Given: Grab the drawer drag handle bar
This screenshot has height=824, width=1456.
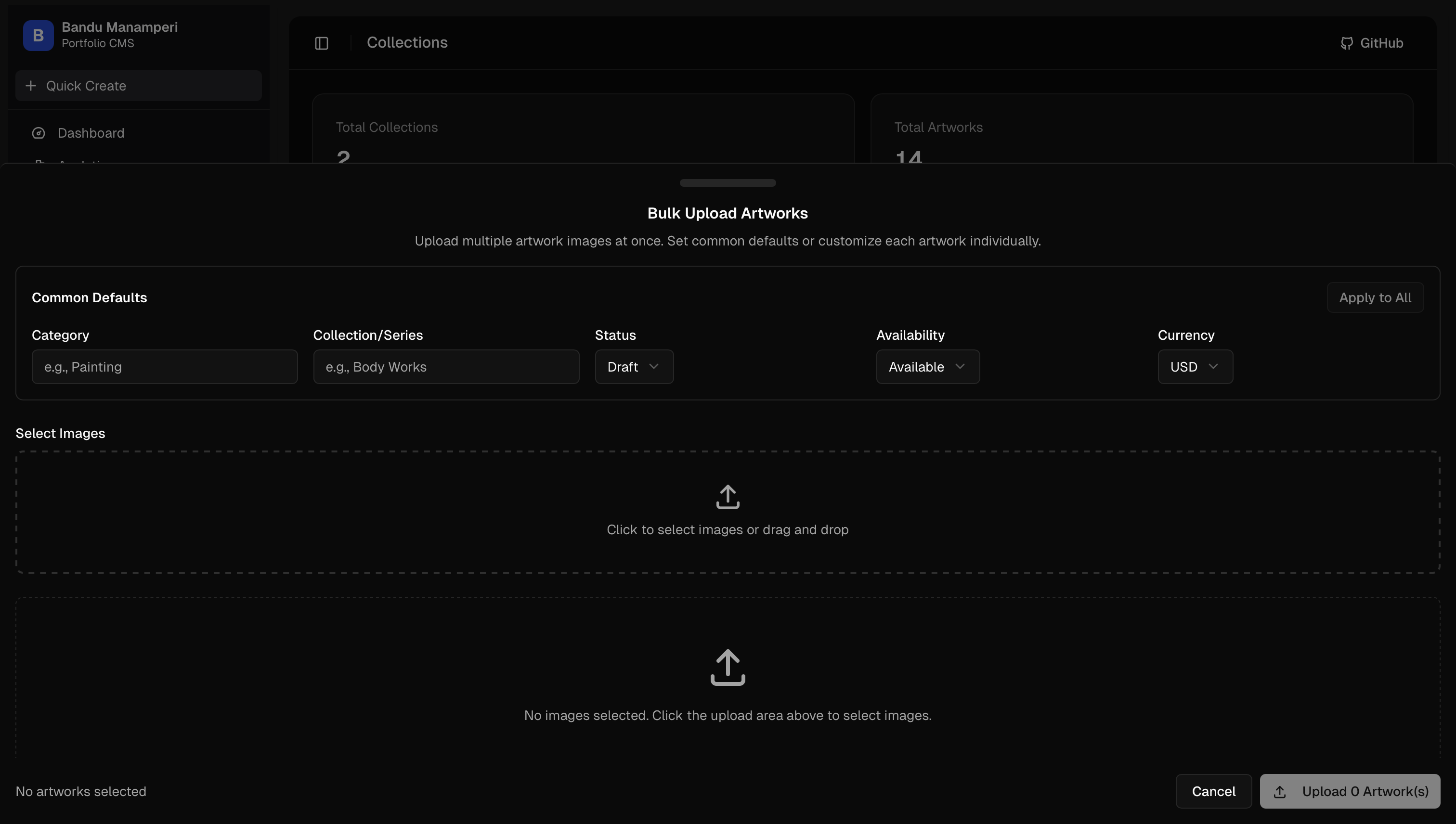Looking at the screenshot, I should point(728,183).
